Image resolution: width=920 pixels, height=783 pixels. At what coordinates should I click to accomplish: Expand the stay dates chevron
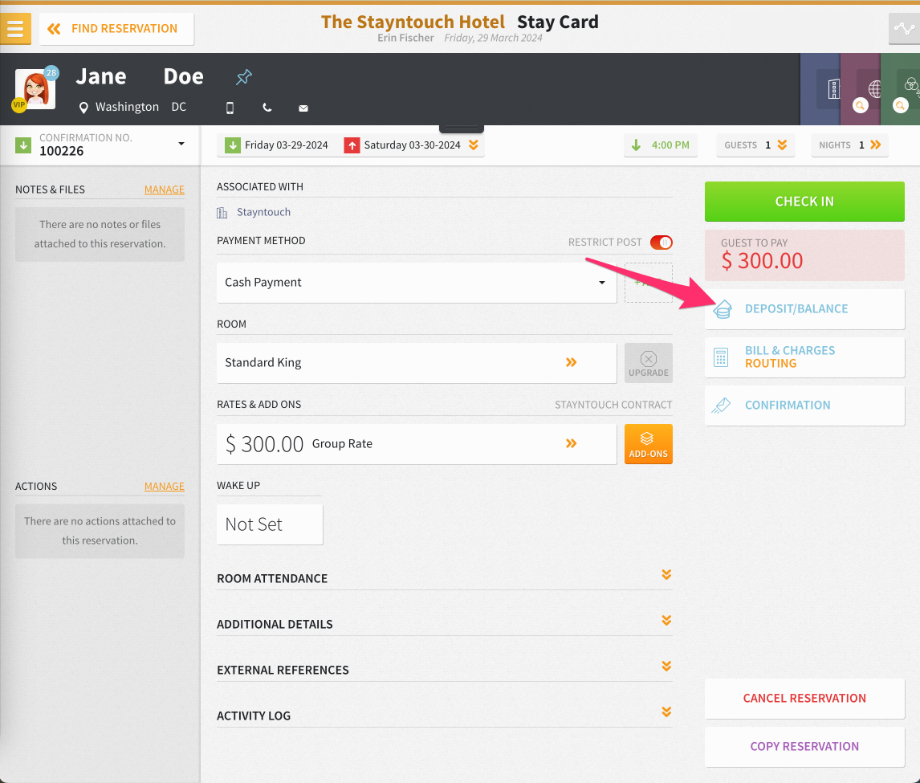[473, 145]
